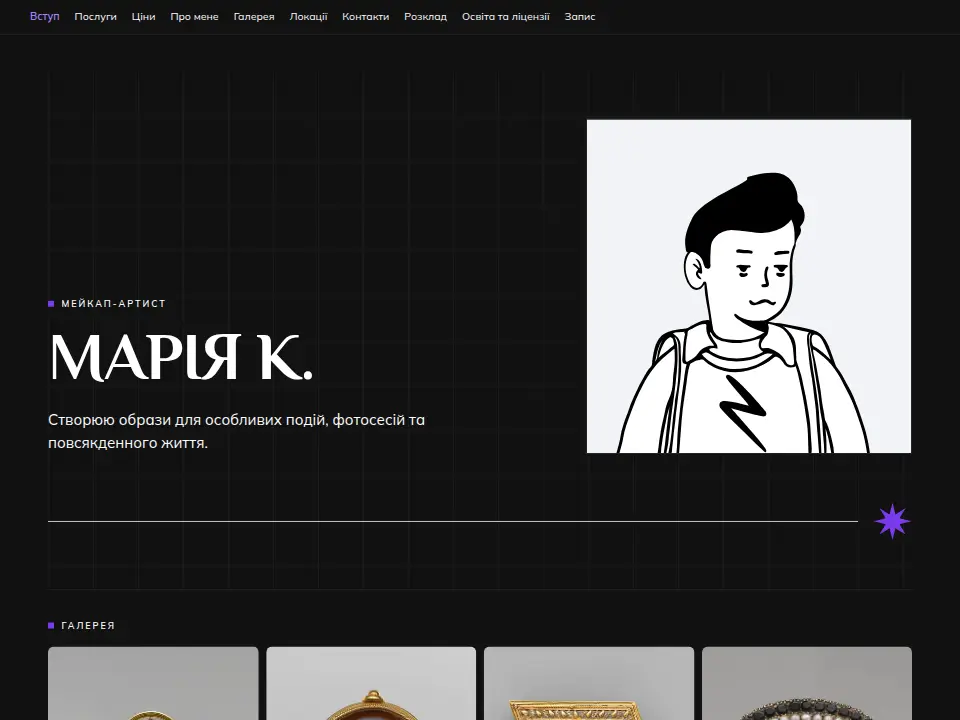960x720 pixels.
Task: Select Галерея in the top navigation
Action: (x=254, y=17)
